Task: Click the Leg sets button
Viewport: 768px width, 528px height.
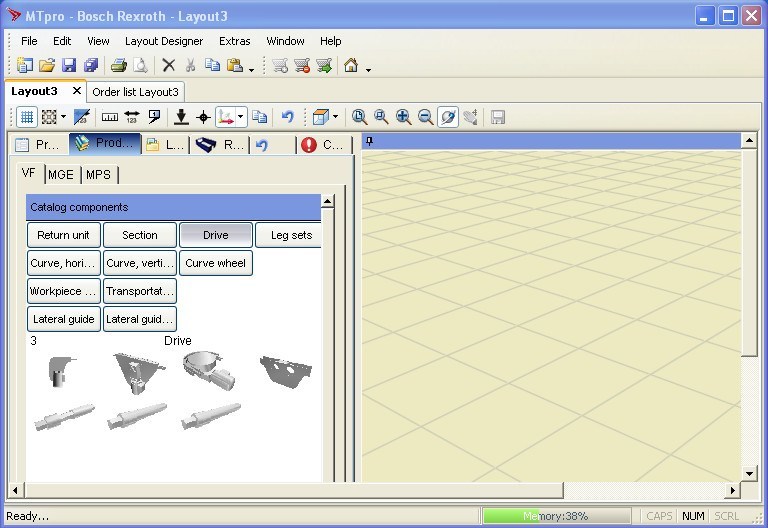Action: pos(289,235)
